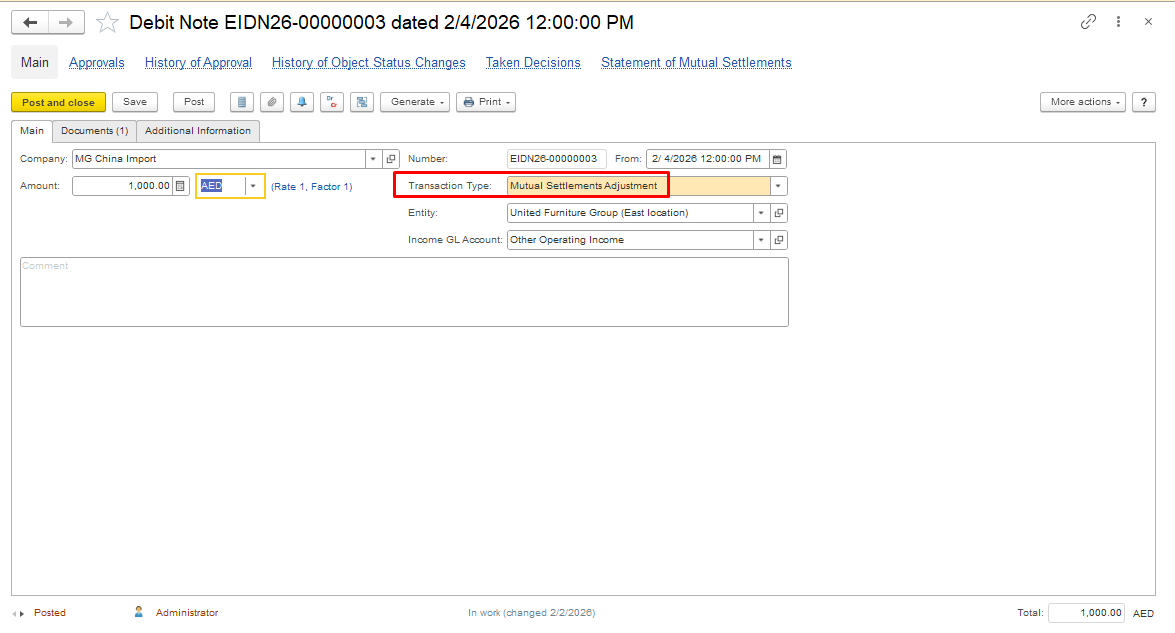
Task: Show Dr/Cr accounting entries icon
Action: pos(332,102)
